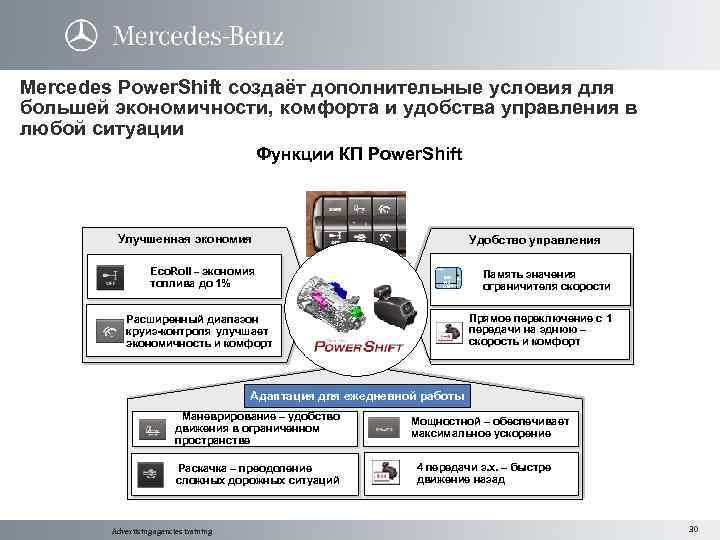The image size is (720, 540).
Task: Click 'Расширенный диапазон круиз-контроля' text
Action: click(x=199, y=331)
